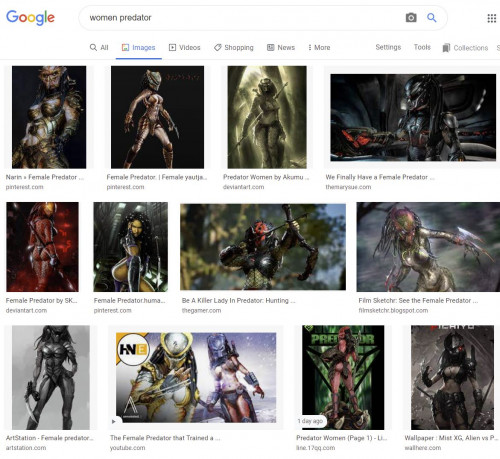
Task: Open 'Film Sketchr: See the Female Predator' image
Action: (x=428, y=247)
